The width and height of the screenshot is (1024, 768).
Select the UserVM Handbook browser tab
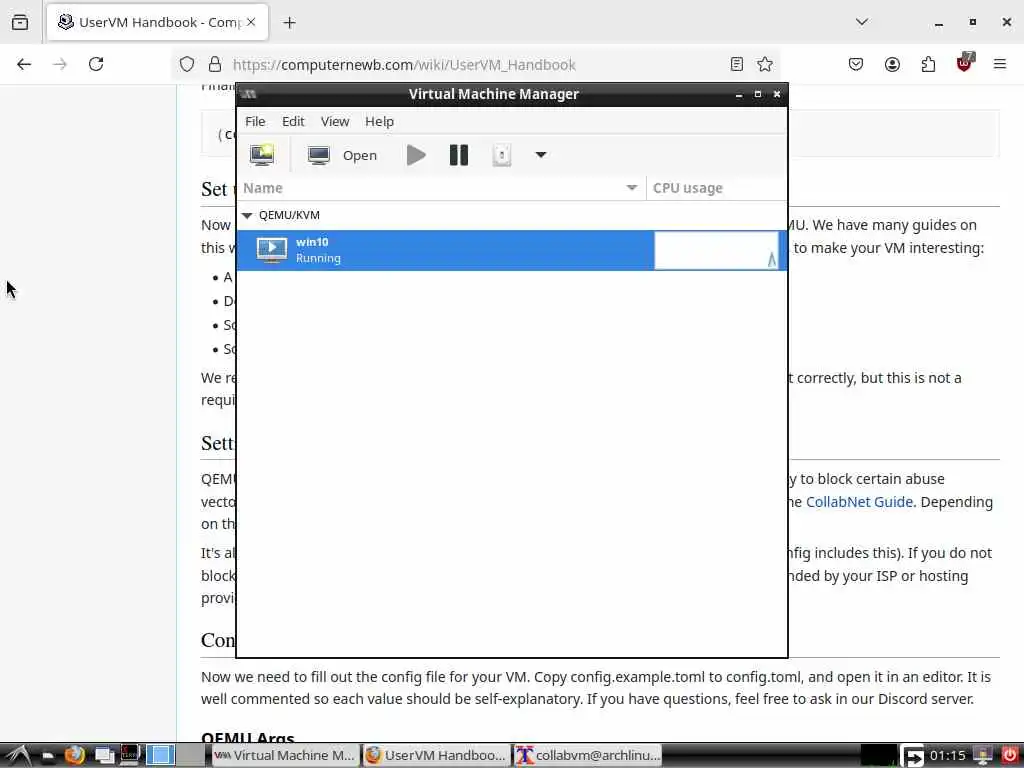pyautogui.click(x=157, y=22)
